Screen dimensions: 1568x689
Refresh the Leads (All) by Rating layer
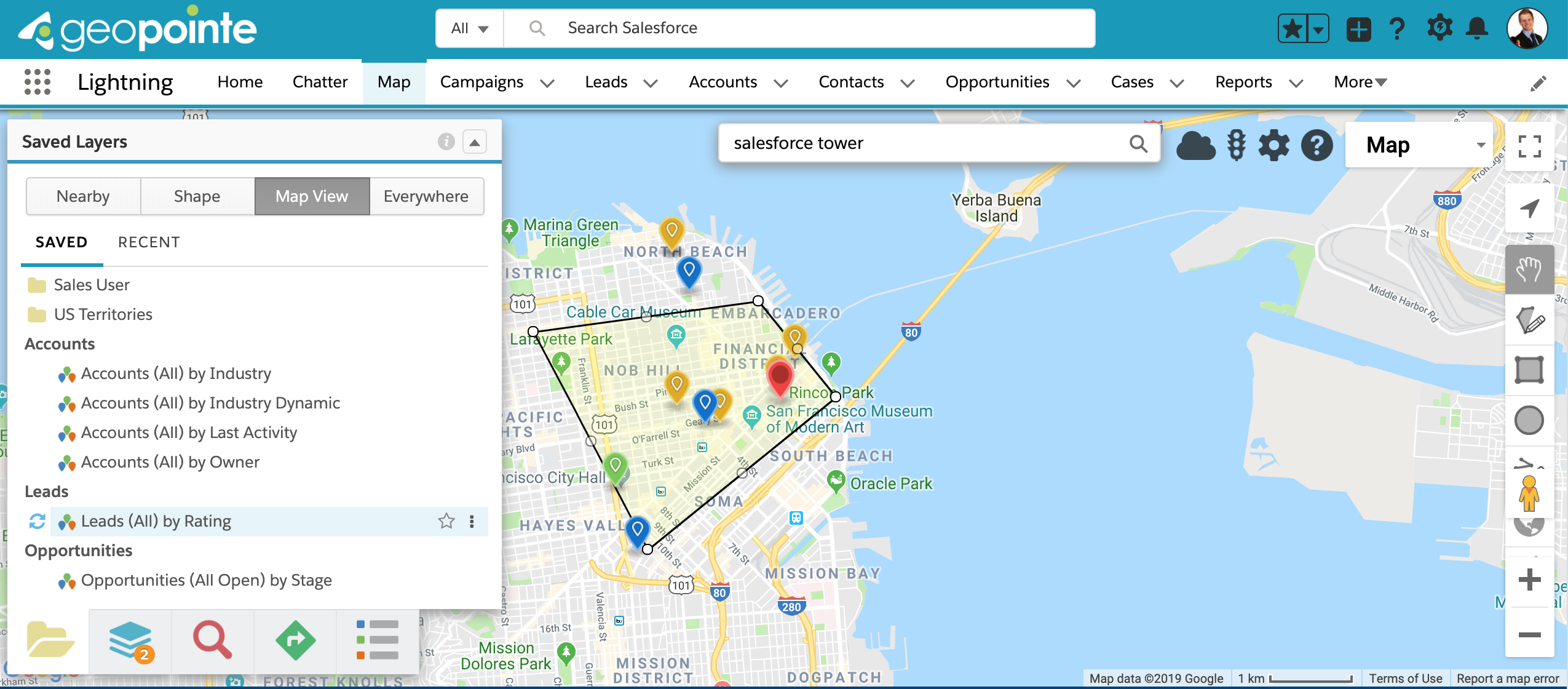tap(37, 522)
